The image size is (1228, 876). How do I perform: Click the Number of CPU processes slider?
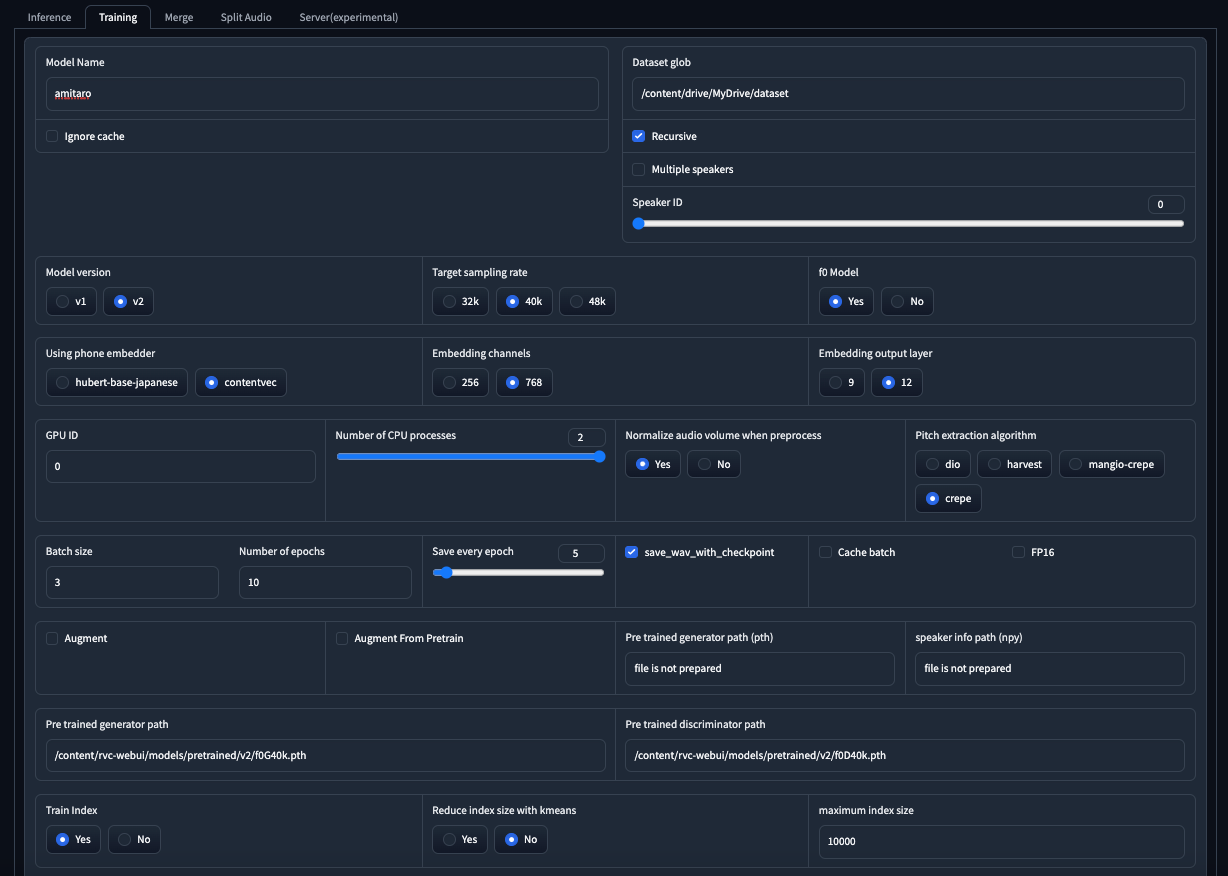(x=470, y=456)
